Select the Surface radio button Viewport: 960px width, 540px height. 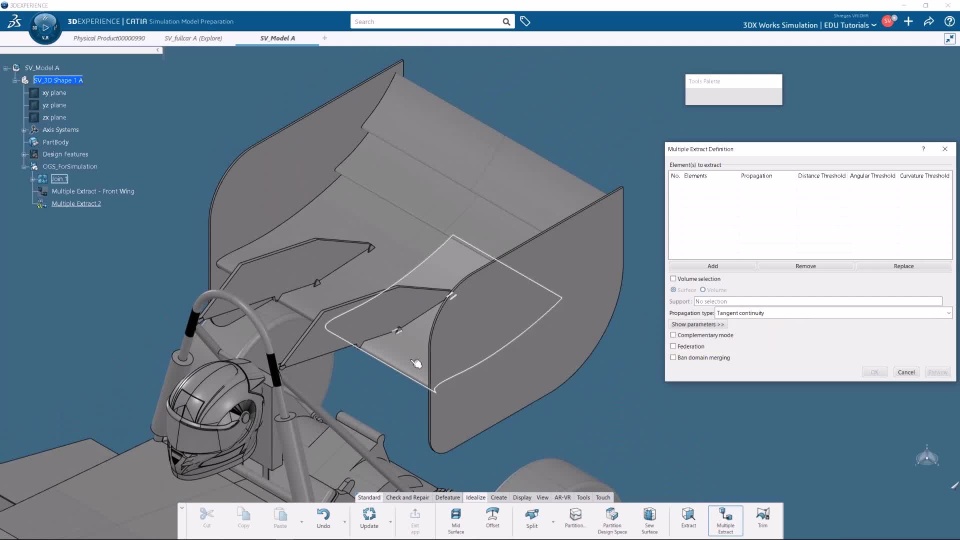tap(673, 290)
